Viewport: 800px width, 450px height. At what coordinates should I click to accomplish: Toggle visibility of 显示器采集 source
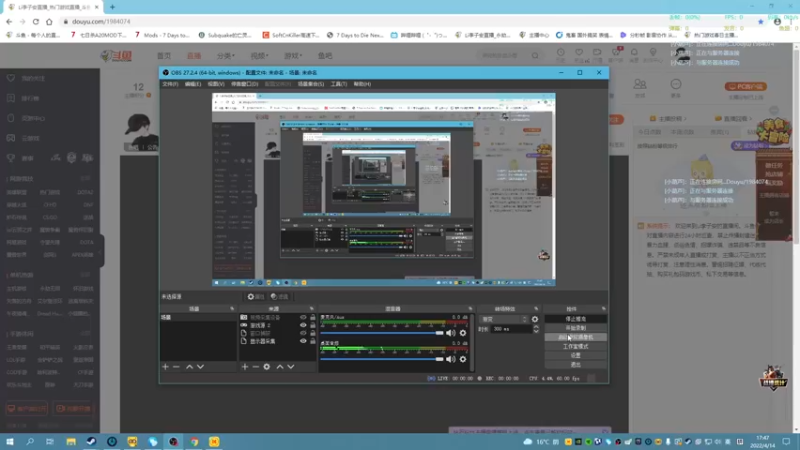(303, 341)
